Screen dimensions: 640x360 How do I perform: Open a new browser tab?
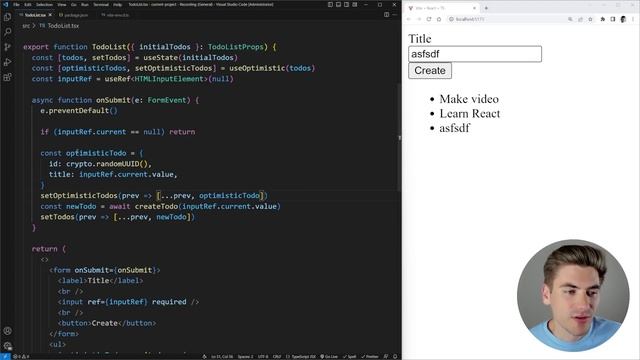[x=486, y=8]
